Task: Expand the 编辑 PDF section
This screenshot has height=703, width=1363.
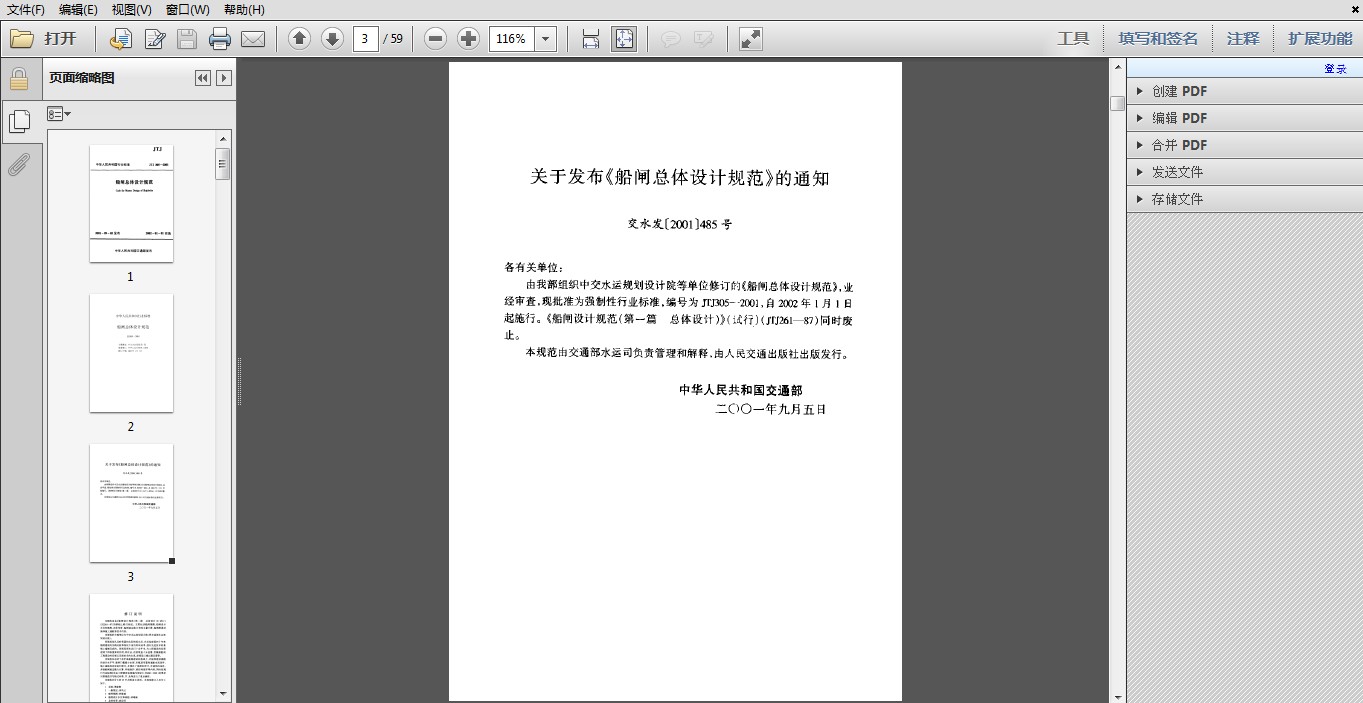Action: pos(1244,118)
